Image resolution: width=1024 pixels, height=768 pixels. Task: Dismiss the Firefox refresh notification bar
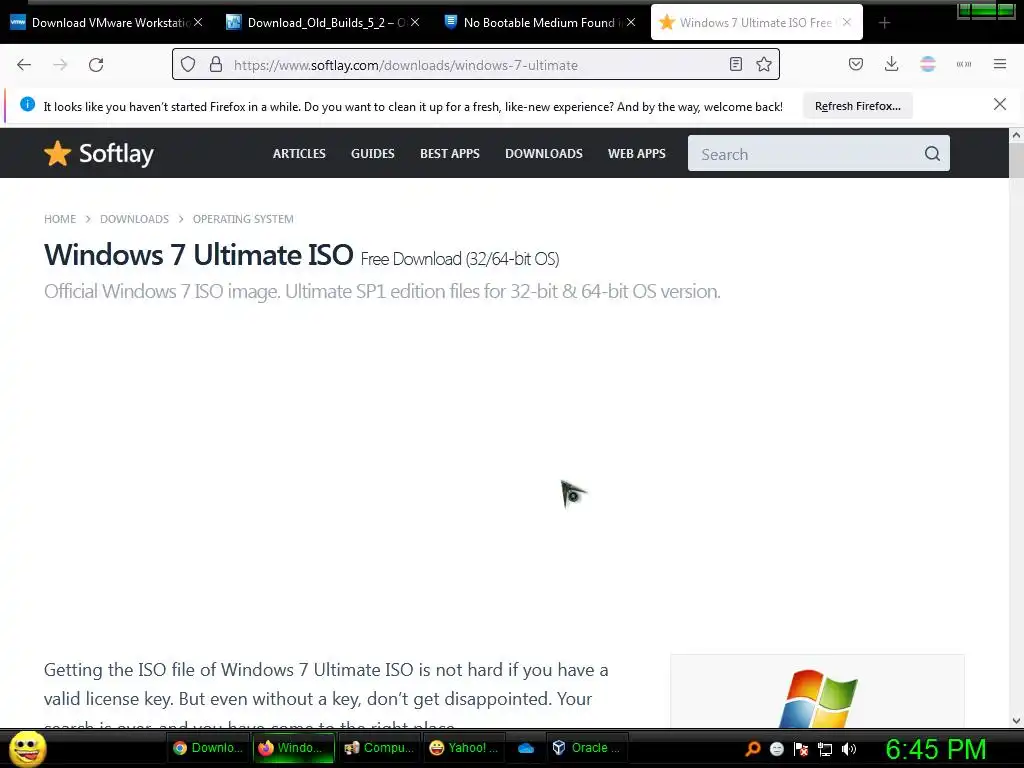pos(999,104)
